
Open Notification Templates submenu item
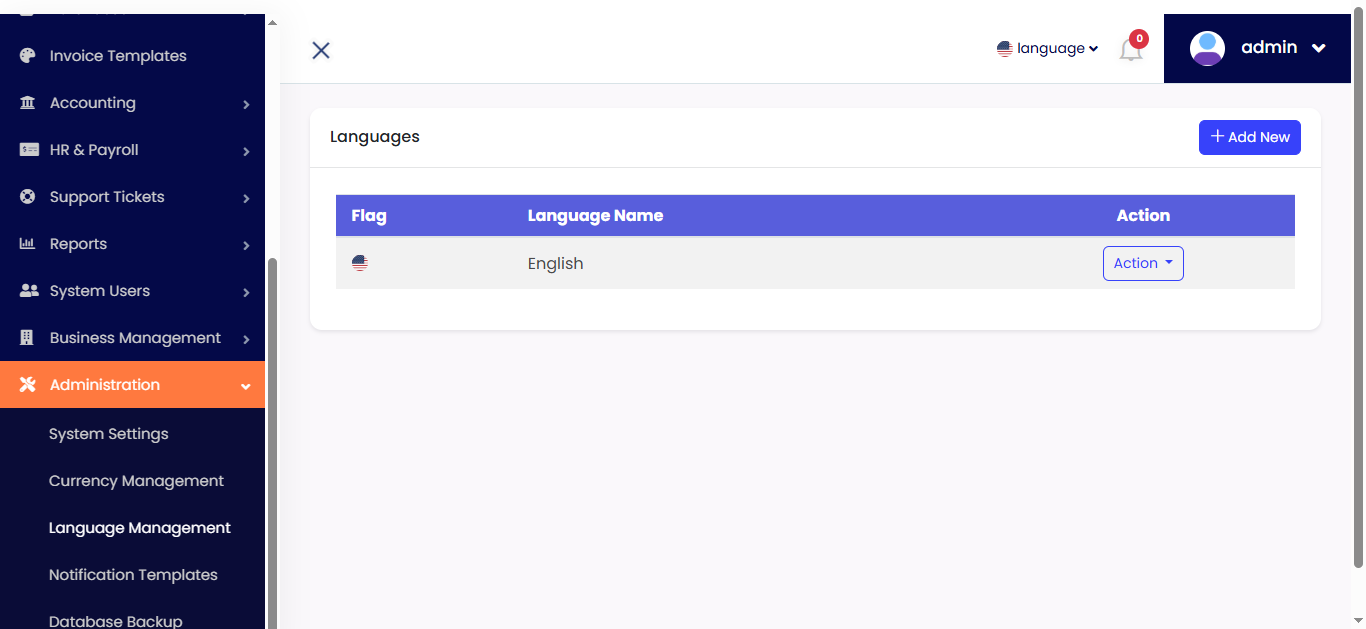click(x=133, y=575)
